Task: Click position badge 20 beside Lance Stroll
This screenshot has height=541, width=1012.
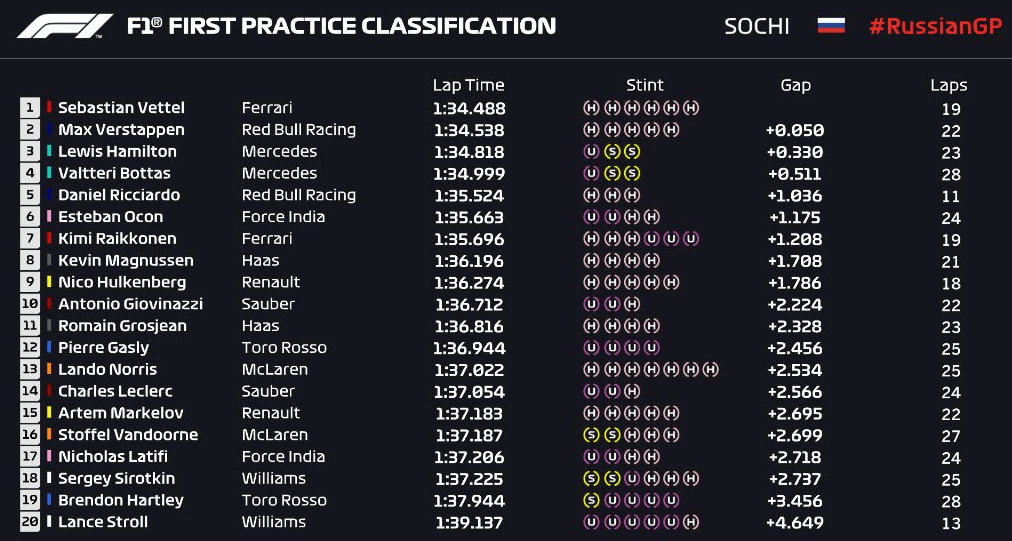Action: [30, 522]
